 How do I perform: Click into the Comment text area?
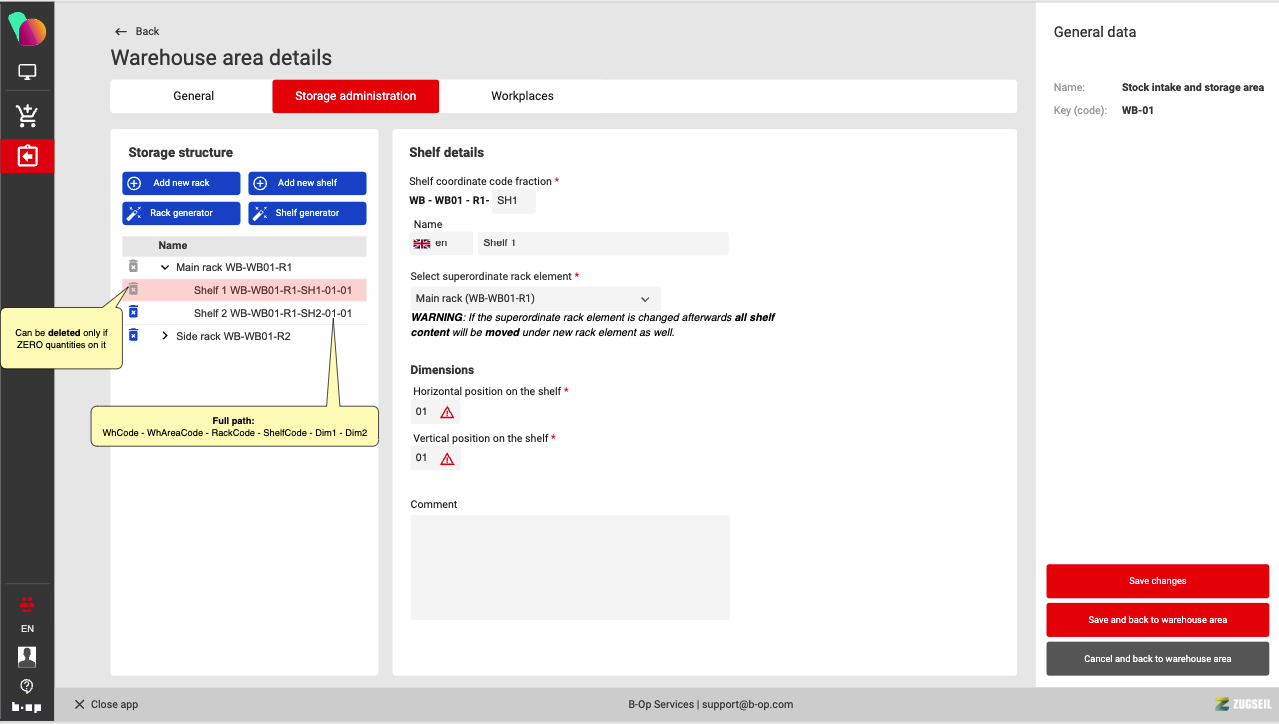tap(569, 567)
